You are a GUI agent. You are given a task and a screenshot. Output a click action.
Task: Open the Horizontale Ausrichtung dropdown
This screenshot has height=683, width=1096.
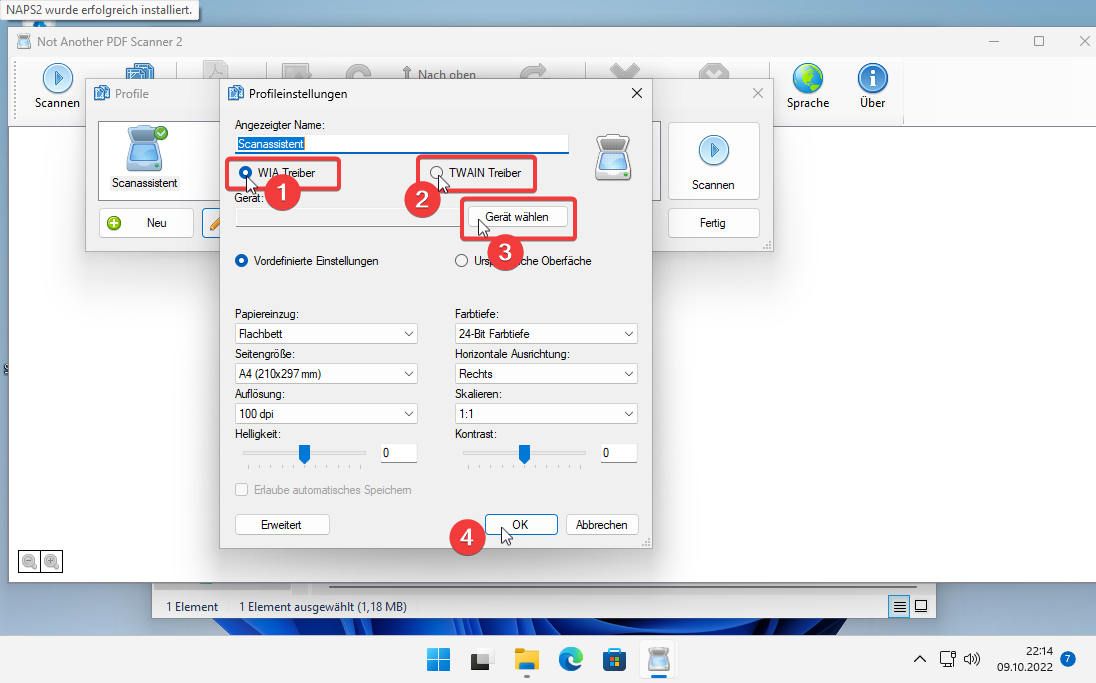pyautogui.click(x=546, y=373)
